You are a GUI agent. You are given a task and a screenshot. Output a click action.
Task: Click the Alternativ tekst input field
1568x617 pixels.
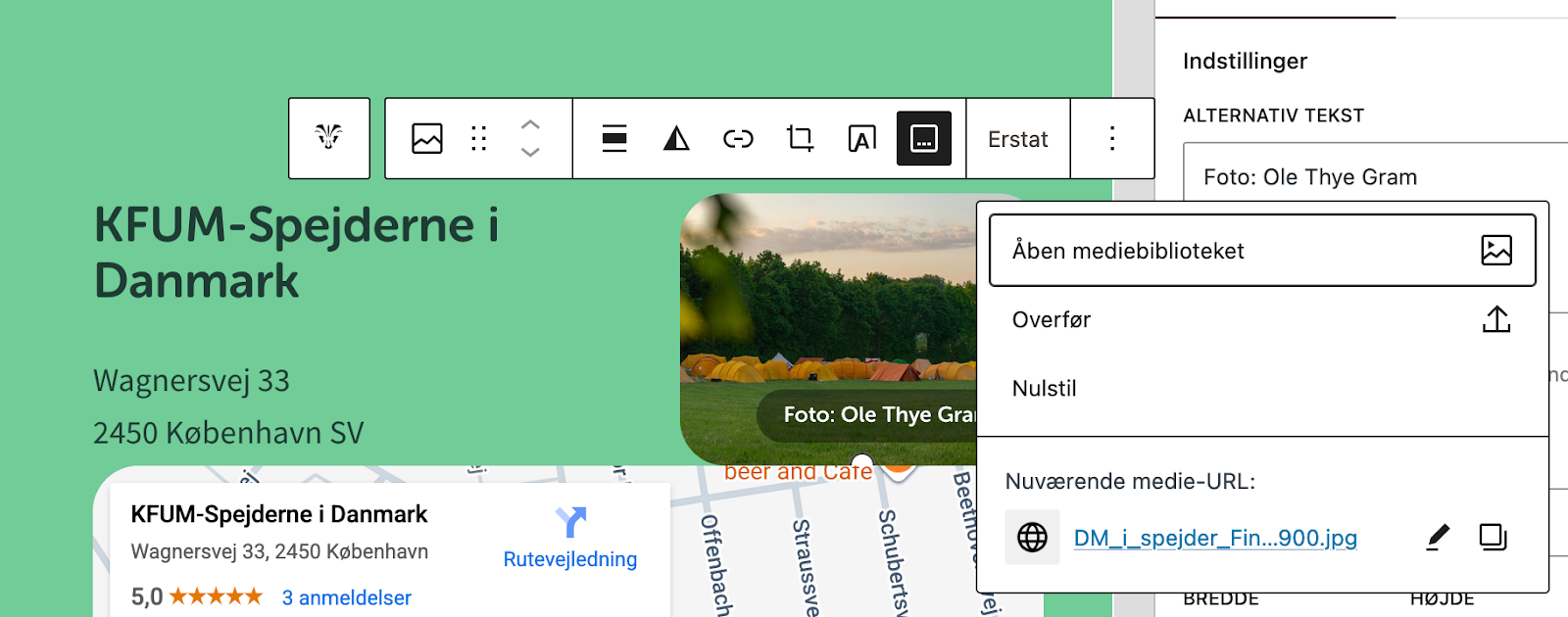pos(1372,176)
